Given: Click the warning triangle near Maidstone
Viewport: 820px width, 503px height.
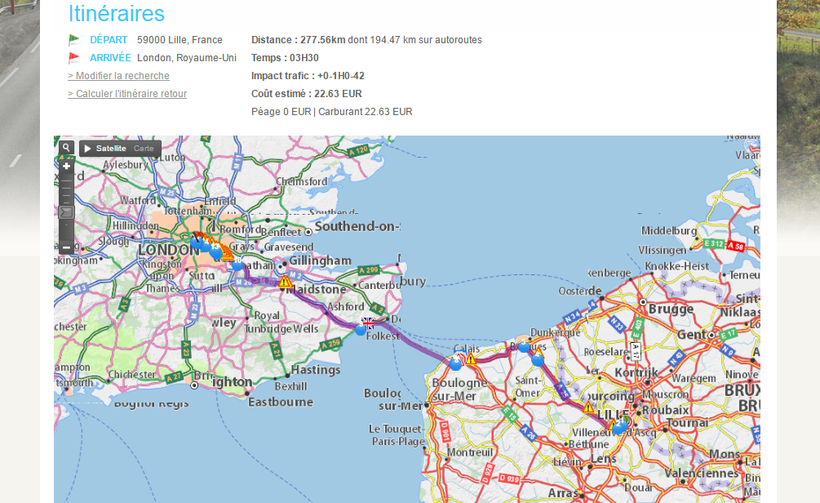Looking at the screenshot, I should 285,283.
